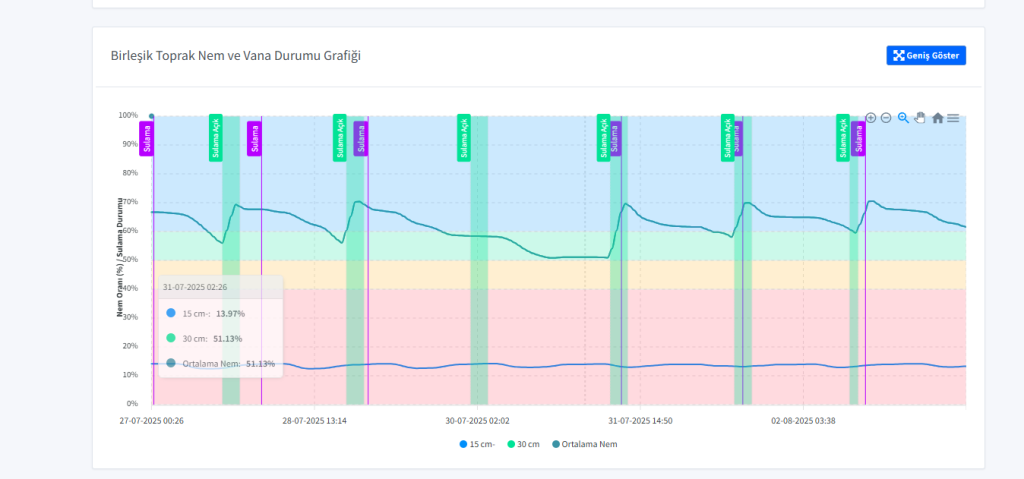
Task: Reset chart zoom with home icon
Action: pos(937,118)
